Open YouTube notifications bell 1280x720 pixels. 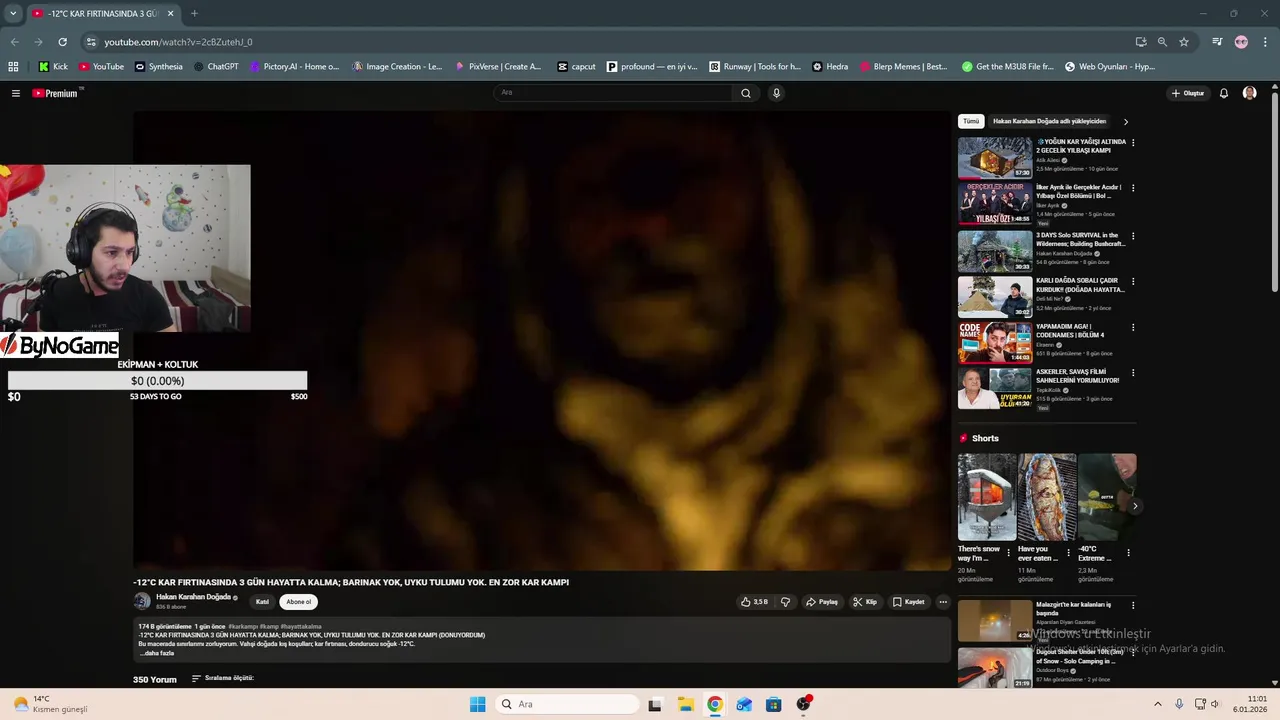pyautogui.click(x=1223, y=93)
